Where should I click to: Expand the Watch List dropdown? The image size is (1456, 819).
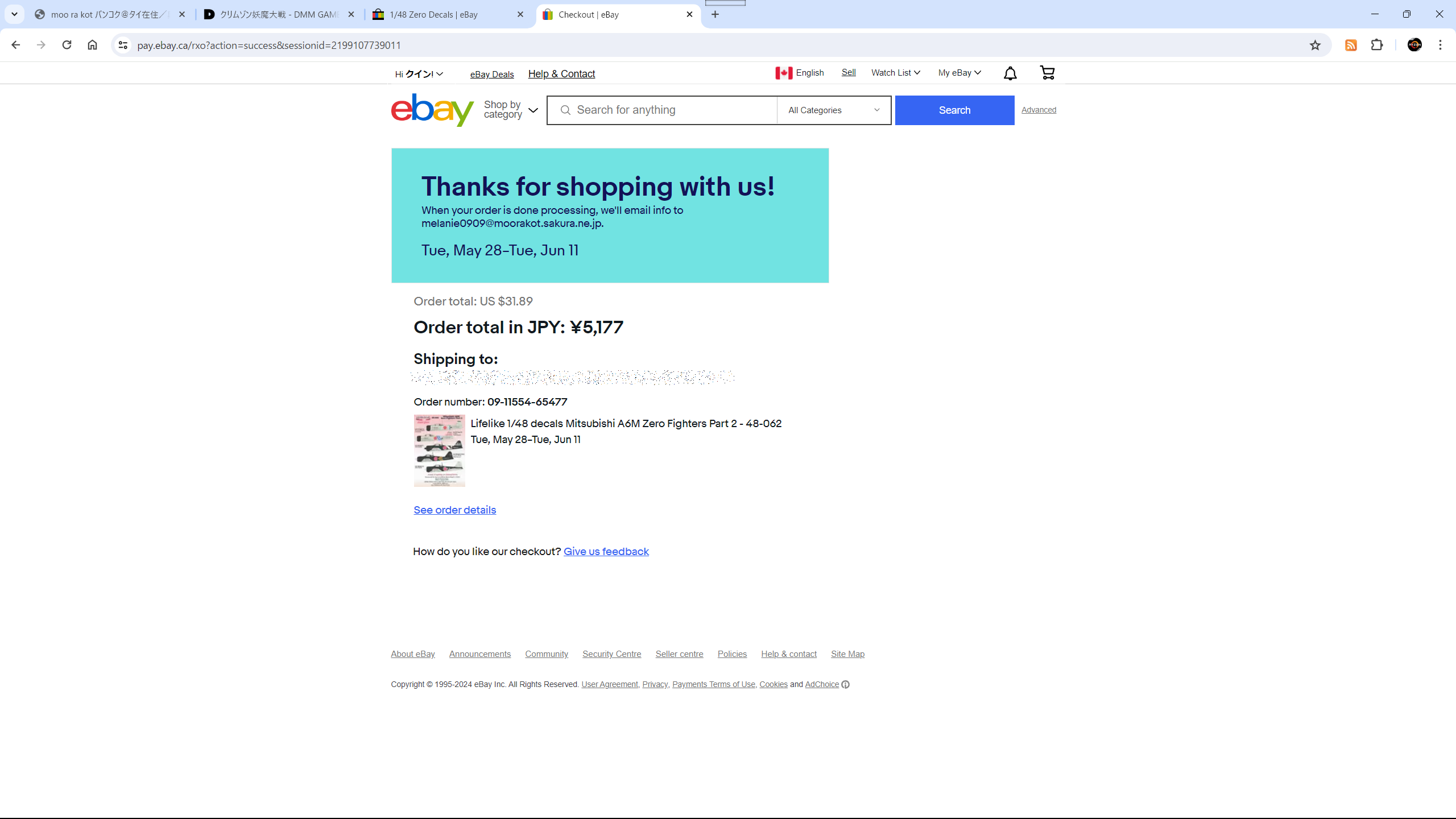coord(895,73)
